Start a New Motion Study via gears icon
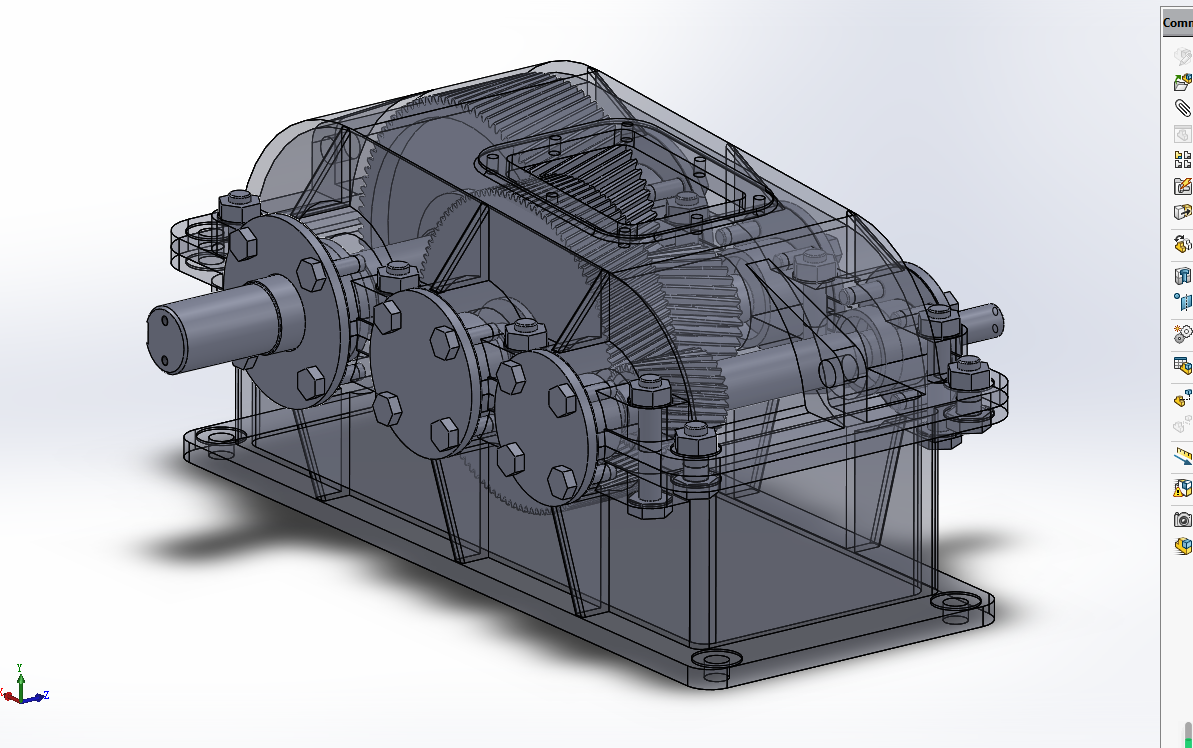 point(1182,334)
